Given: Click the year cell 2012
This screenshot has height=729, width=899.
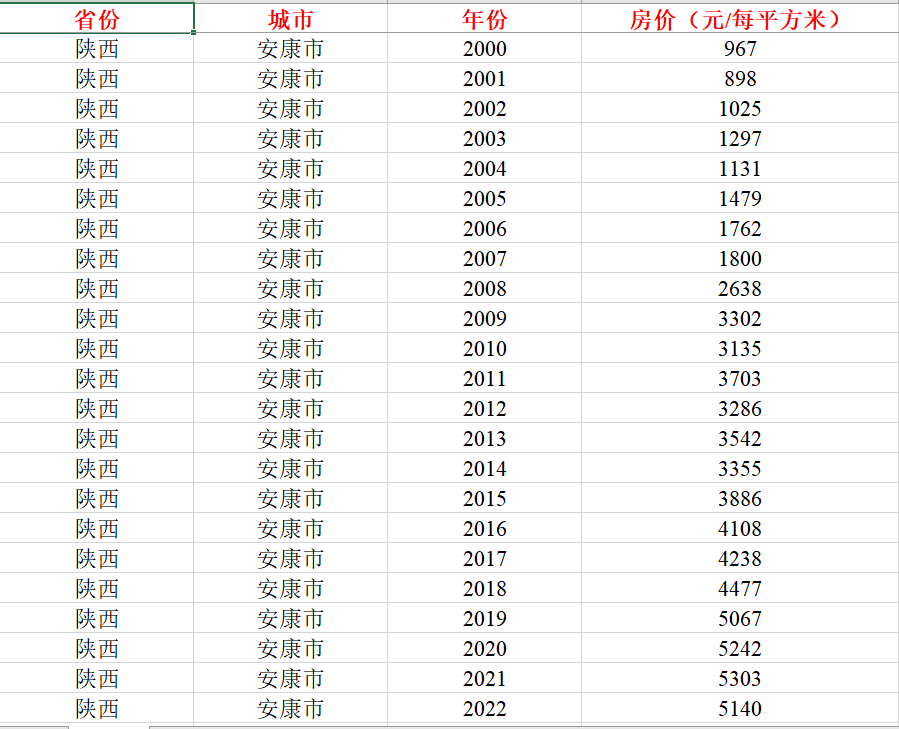Looking at the screenshot, I should coord(484,408).
